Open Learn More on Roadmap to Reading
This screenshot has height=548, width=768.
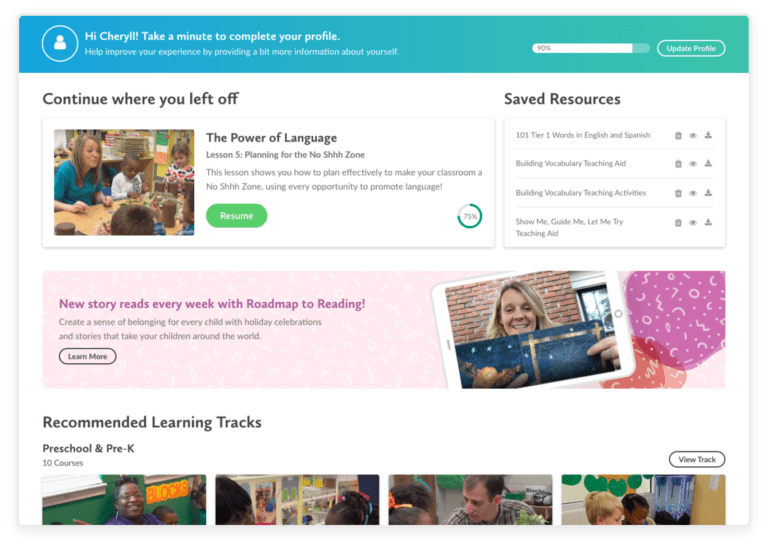87,357
